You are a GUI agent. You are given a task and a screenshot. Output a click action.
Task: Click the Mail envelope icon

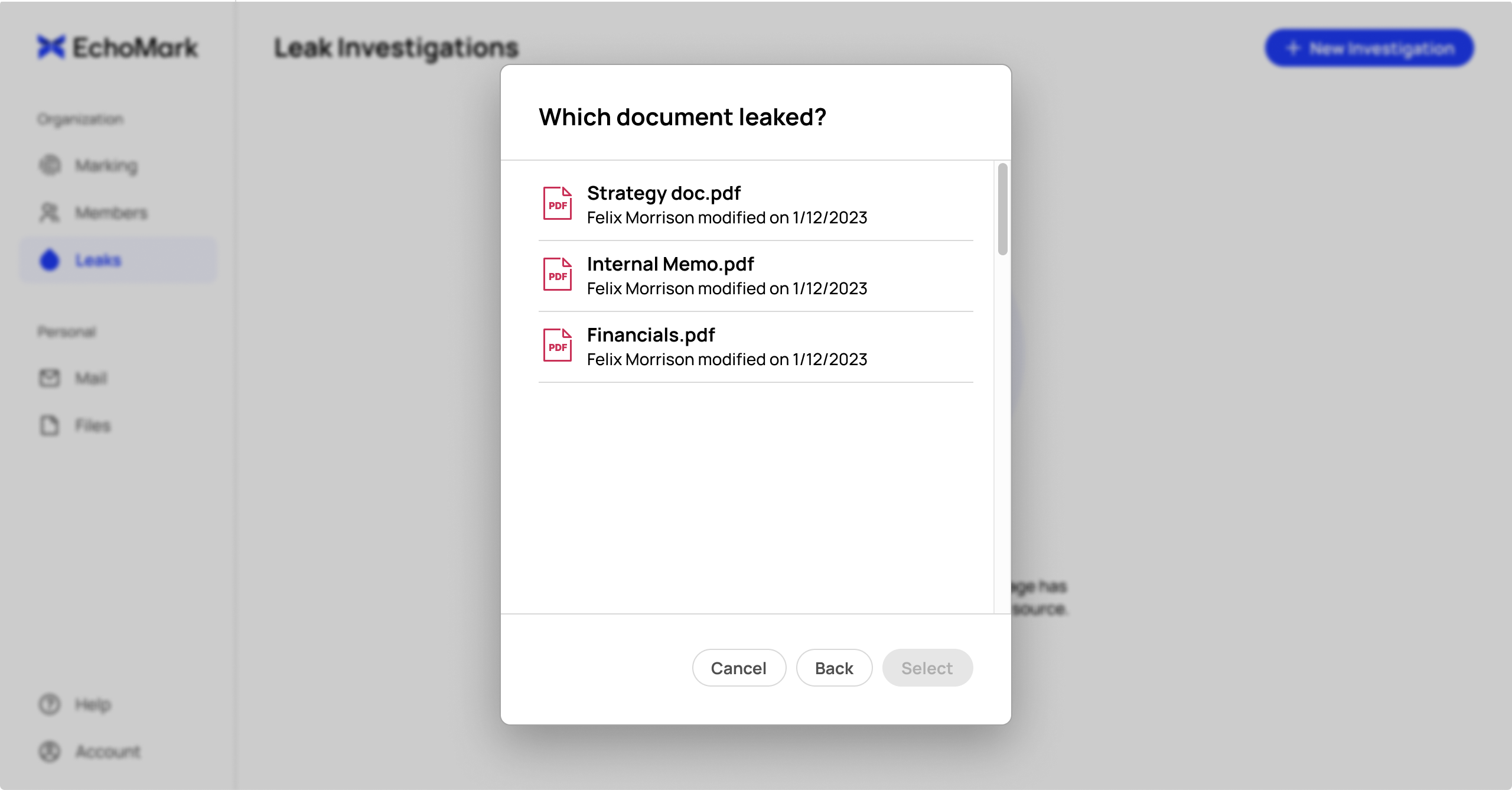pos(50,378)
